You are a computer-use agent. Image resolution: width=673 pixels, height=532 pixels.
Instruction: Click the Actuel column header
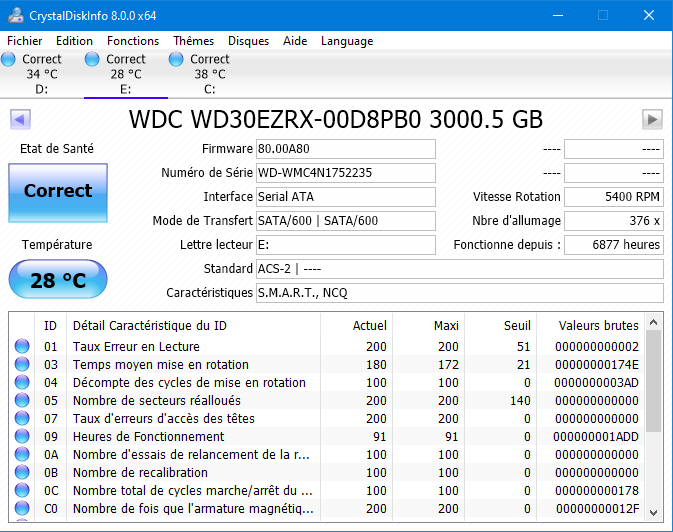356,325
